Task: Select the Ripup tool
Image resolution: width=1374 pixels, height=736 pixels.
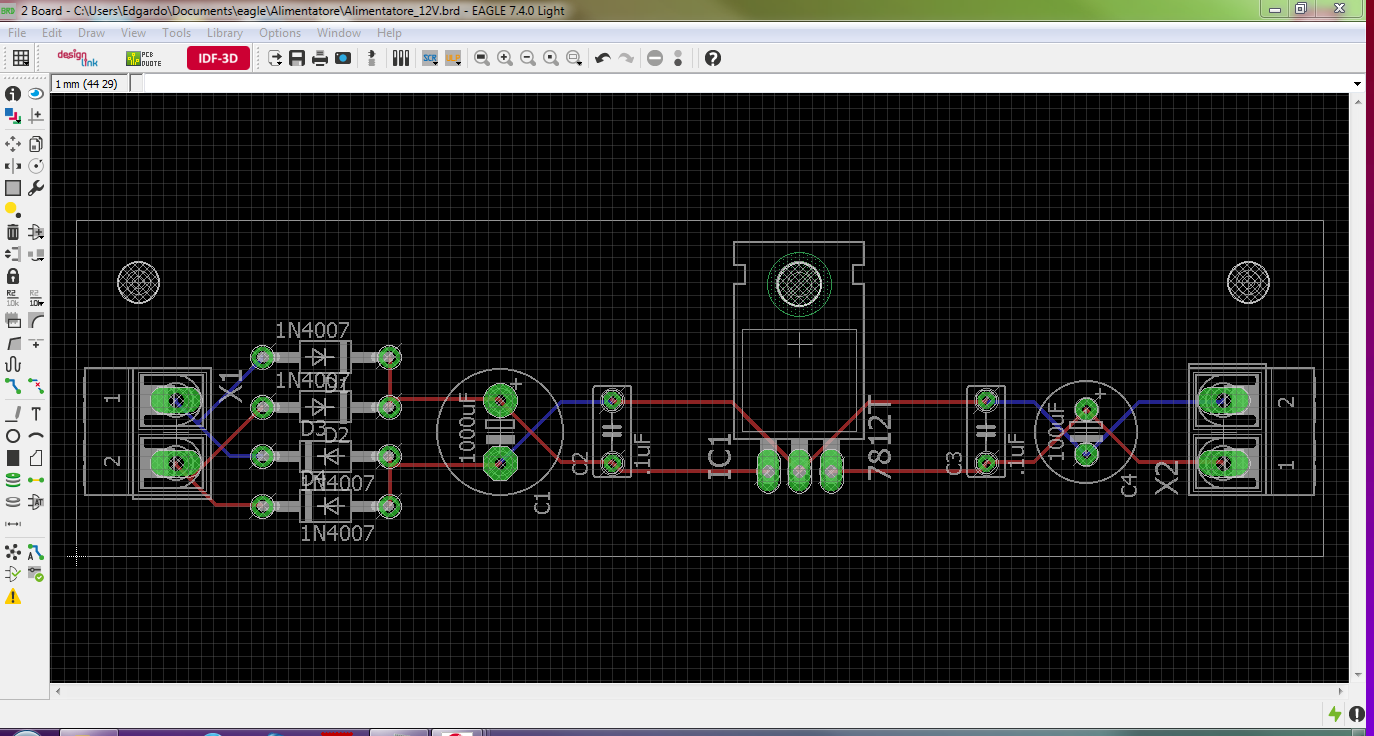Action: [x=36, y=385]
